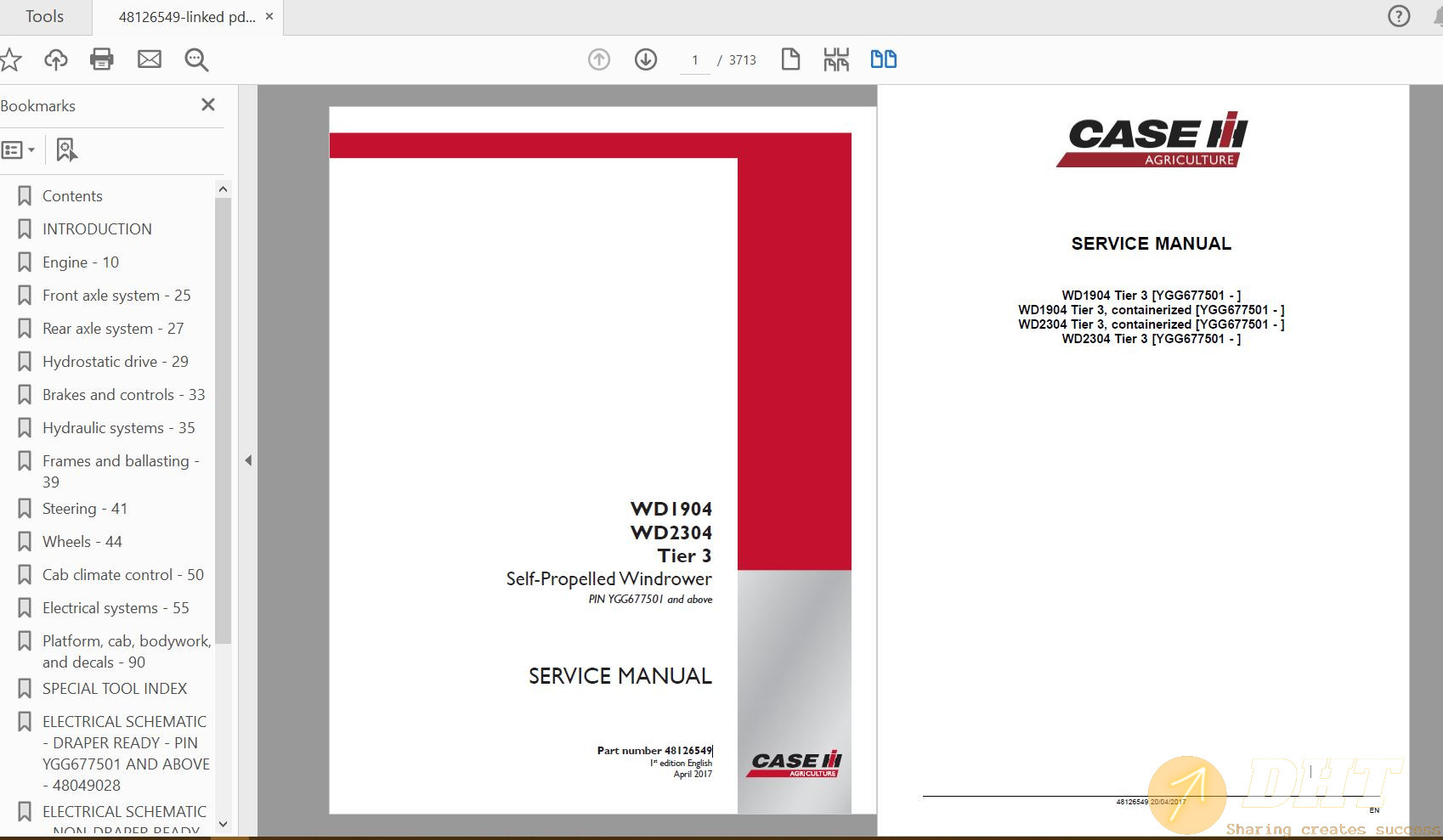Open the Tools tab
The width and height of the screenshot is (1443, 840).
click(44, 16)
